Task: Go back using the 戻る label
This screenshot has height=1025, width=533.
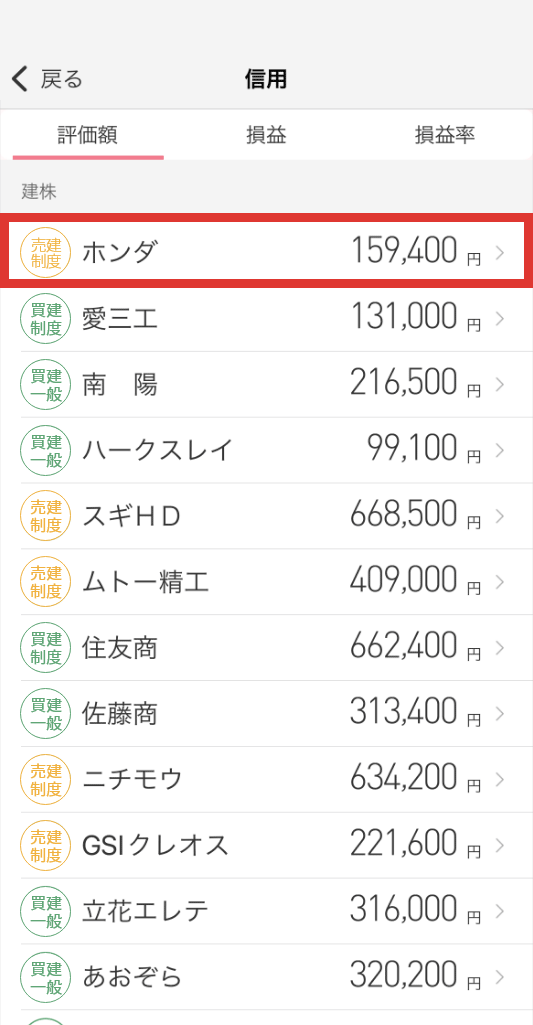Action: [62, 80]
